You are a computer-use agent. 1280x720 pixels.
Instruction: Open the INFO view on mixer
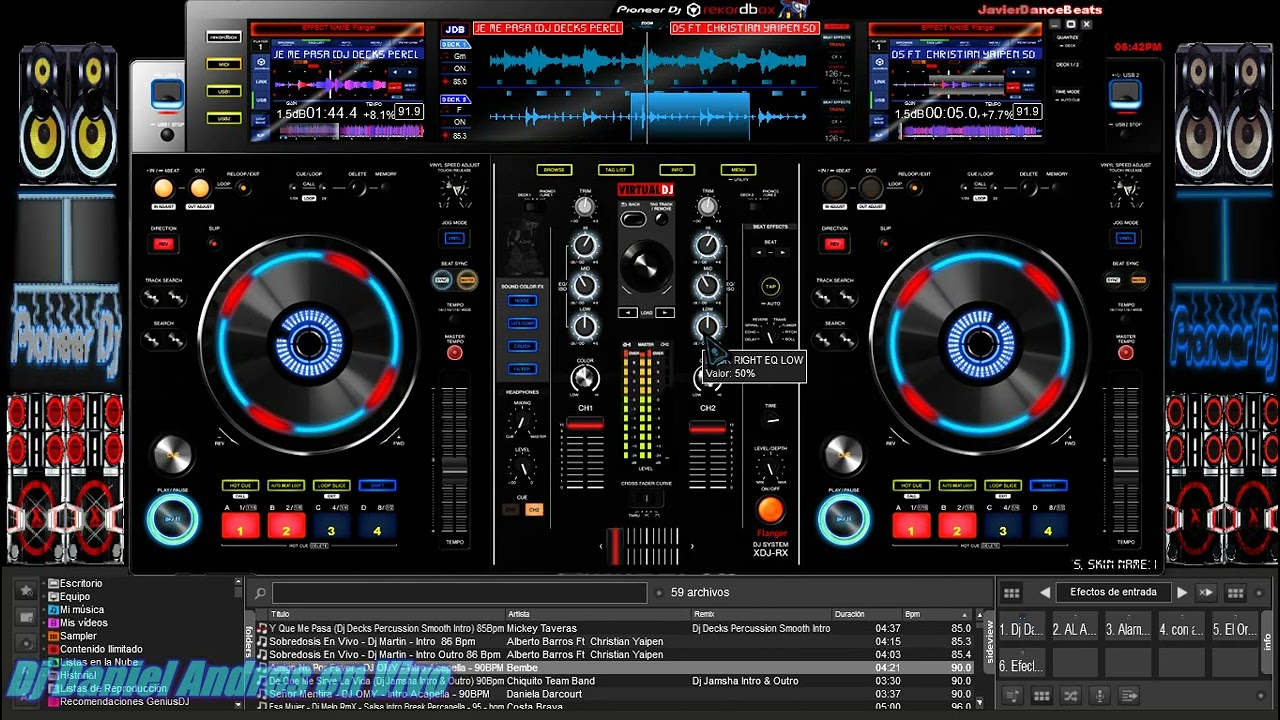click(x=677, y=170)
